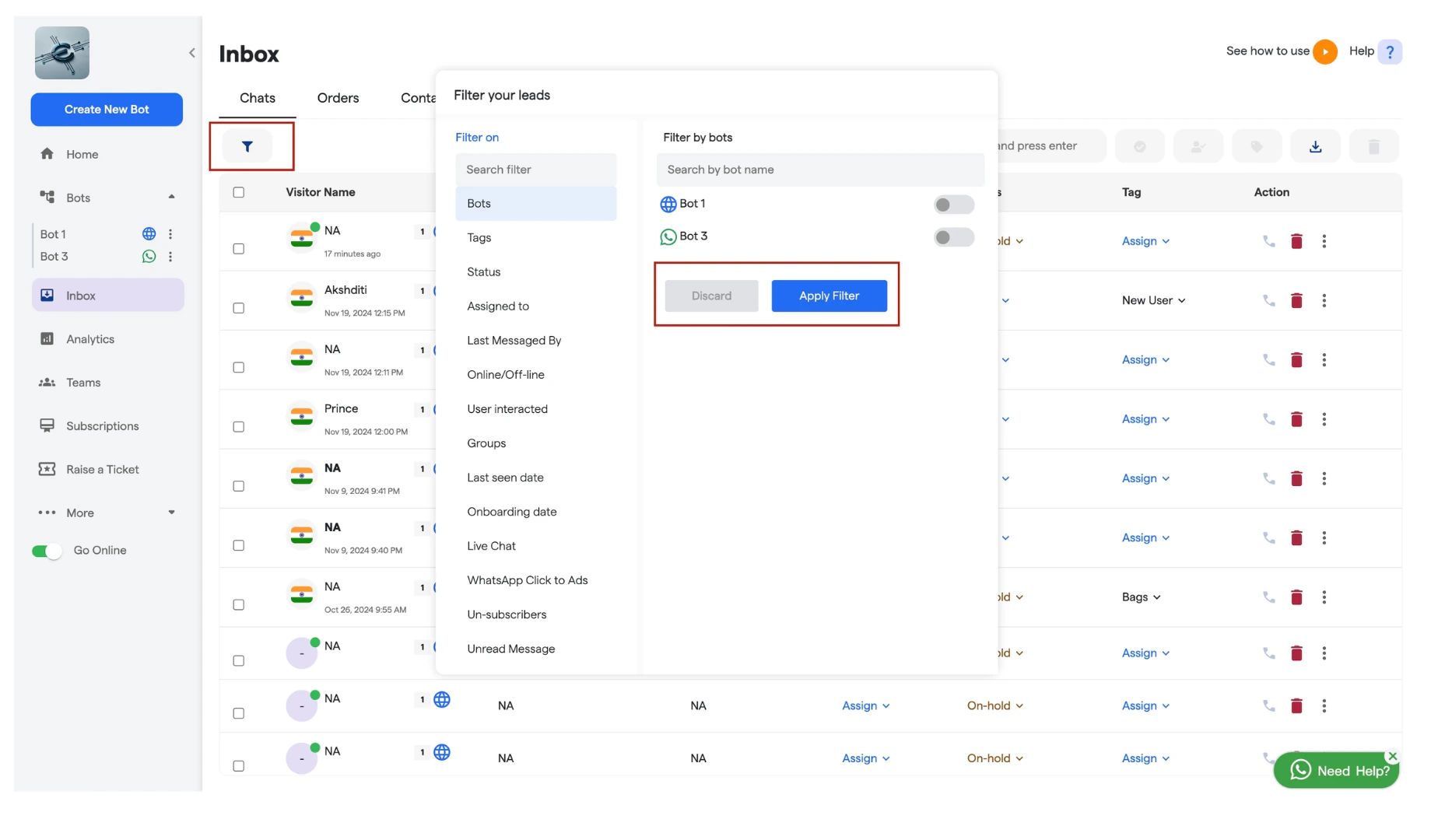Click the Discard button
This screenshot has height=840, width=1452.
[x=711, y=296]
